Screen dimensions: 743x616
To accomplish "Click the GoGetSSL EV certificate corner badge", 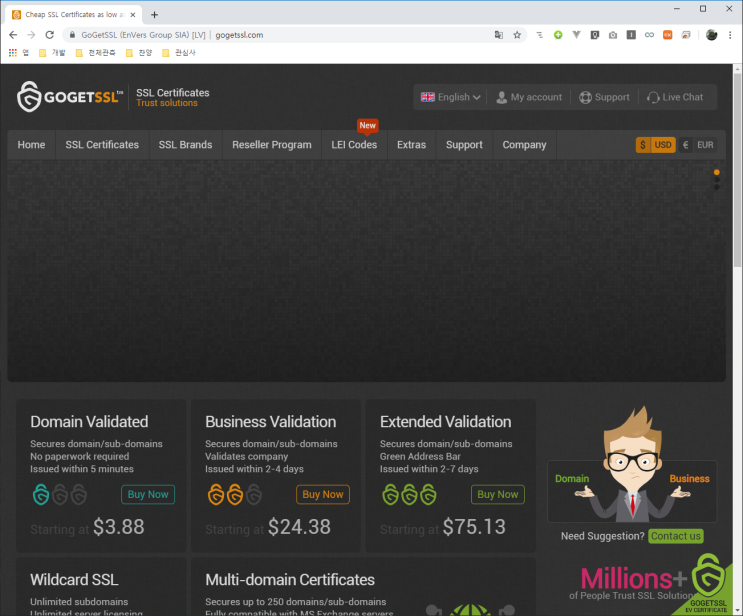I will pyautogui.click(x=707, y=585).
